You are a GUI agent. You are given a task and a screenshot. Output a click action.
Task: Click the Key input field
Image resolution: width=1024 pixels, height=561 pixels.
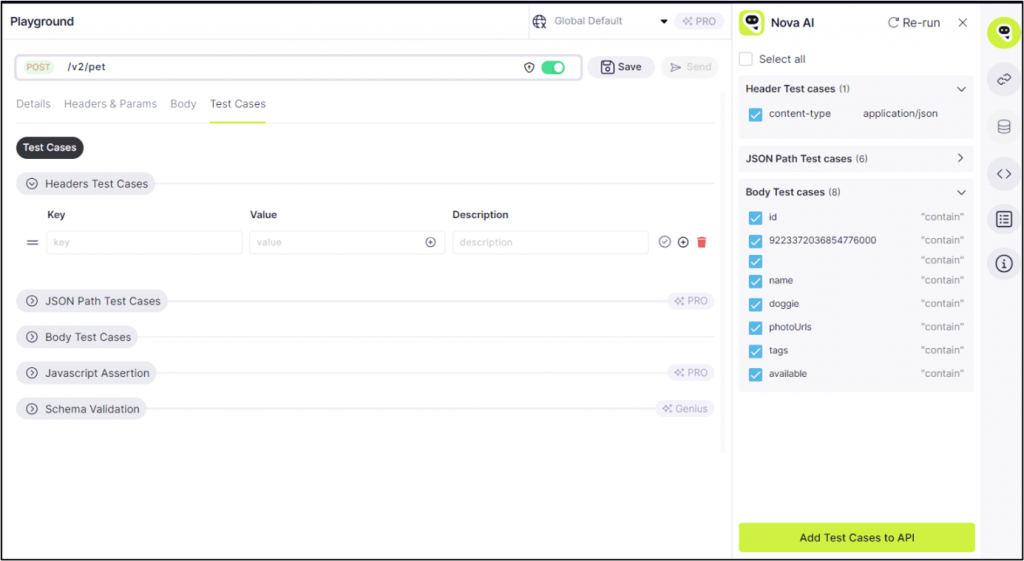click(x=144, y=242)
